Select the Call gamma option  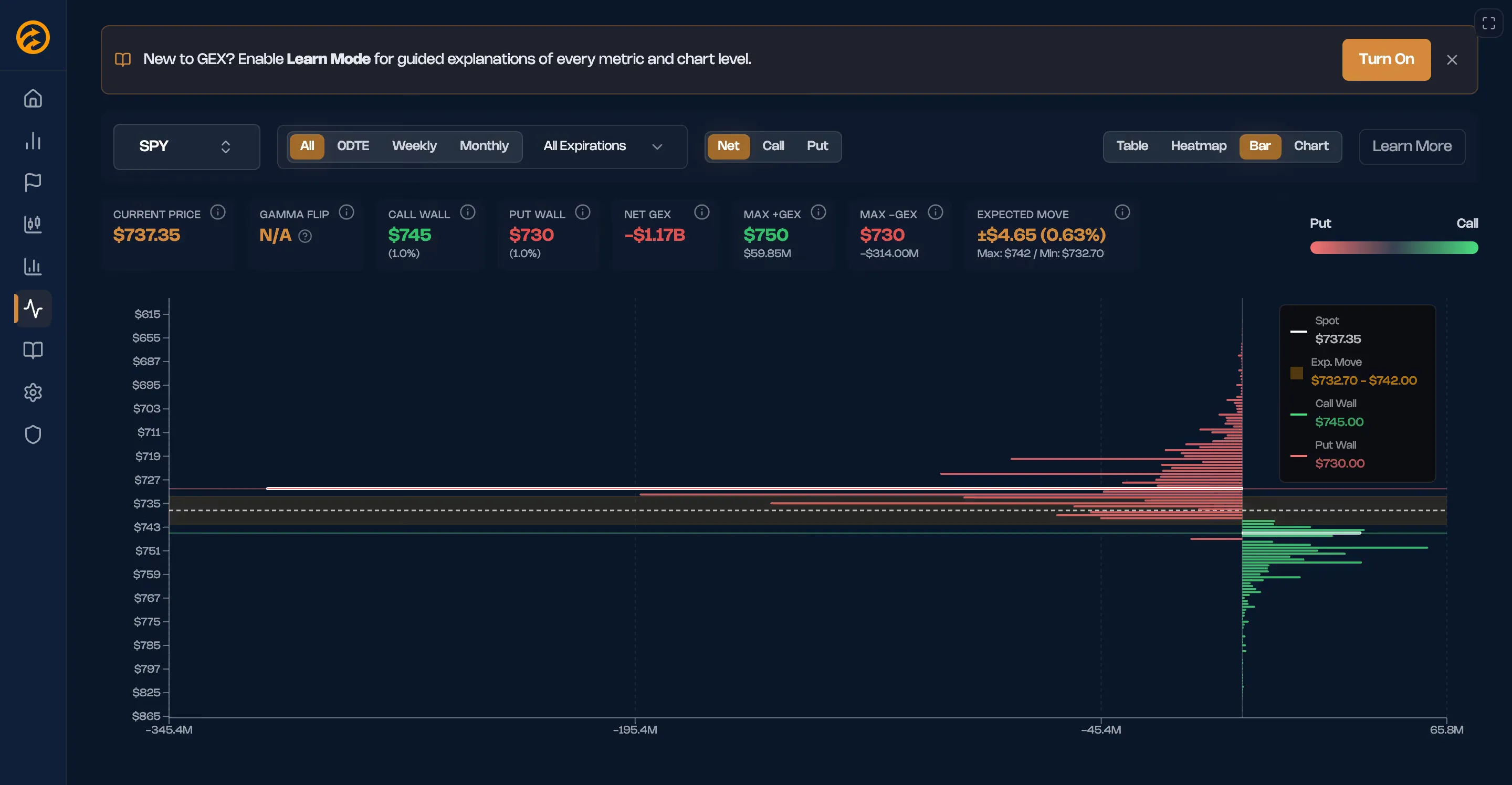(773, 146)
